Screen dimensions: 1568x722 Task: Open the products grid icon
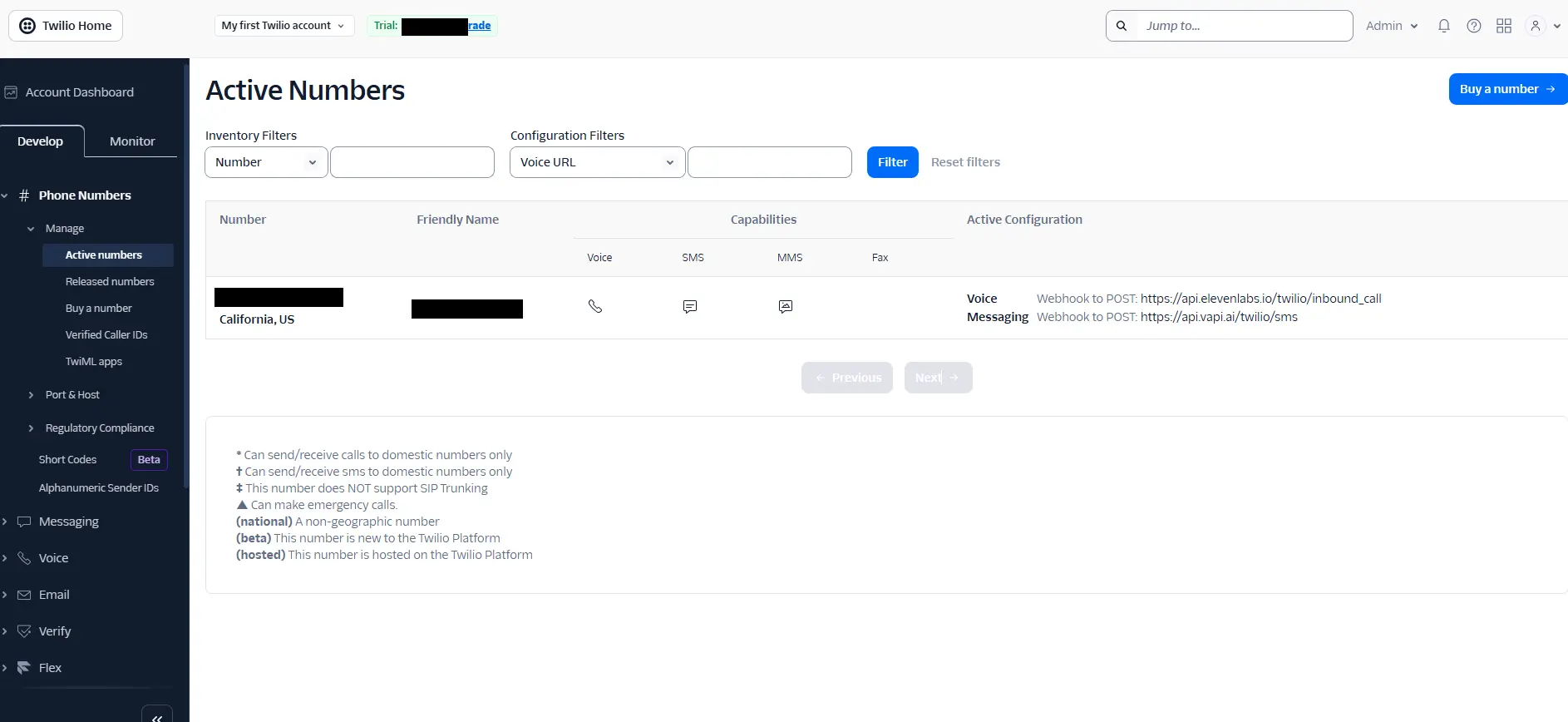point(1504,26)
